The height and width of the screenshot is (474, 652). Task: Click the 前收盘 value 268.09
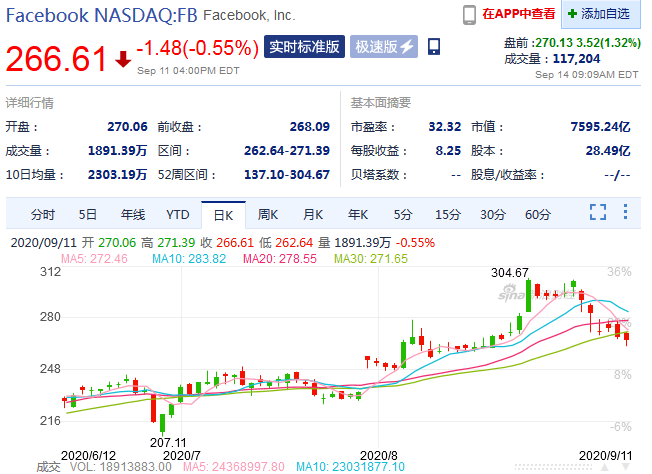tap(310, 127)
